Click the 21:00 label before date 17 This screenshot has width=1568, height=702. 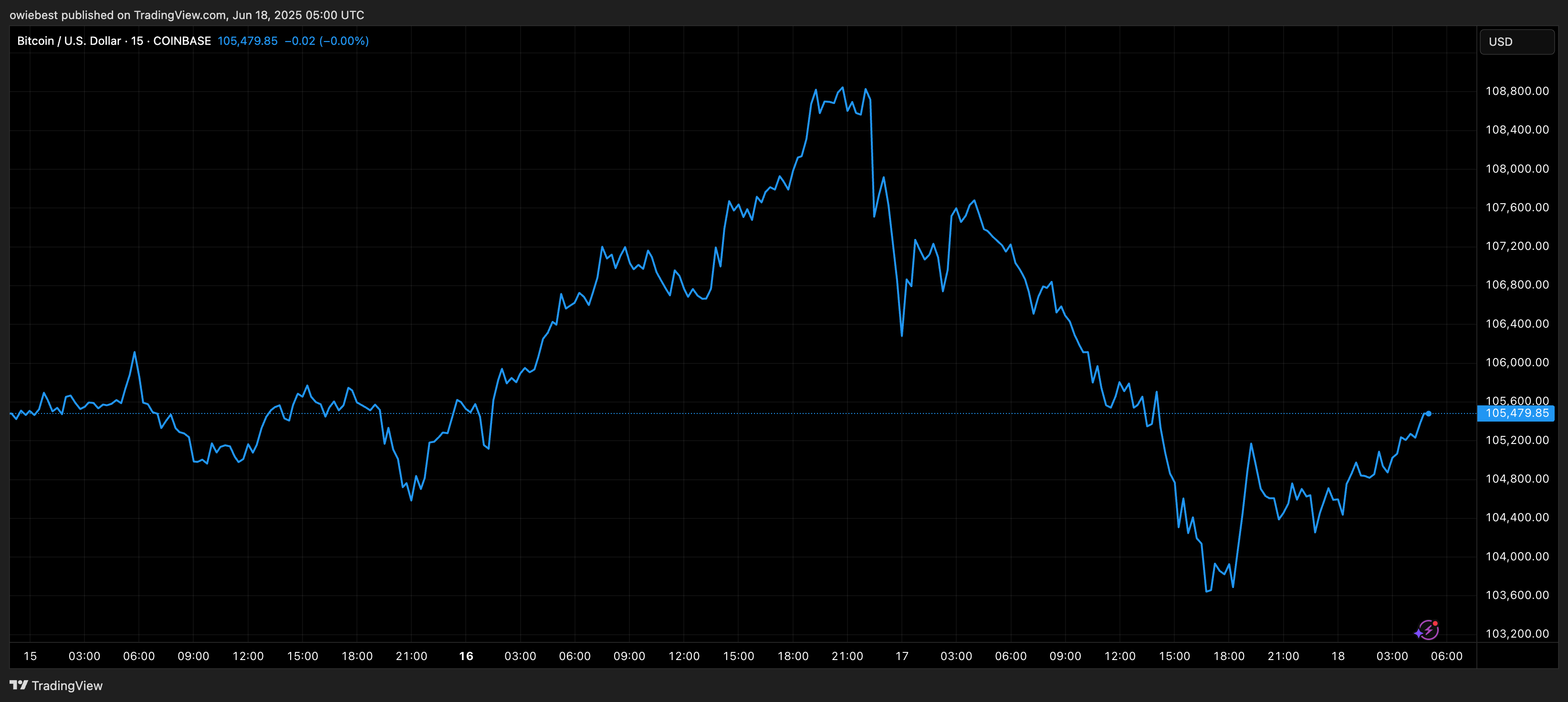[847, 656]
